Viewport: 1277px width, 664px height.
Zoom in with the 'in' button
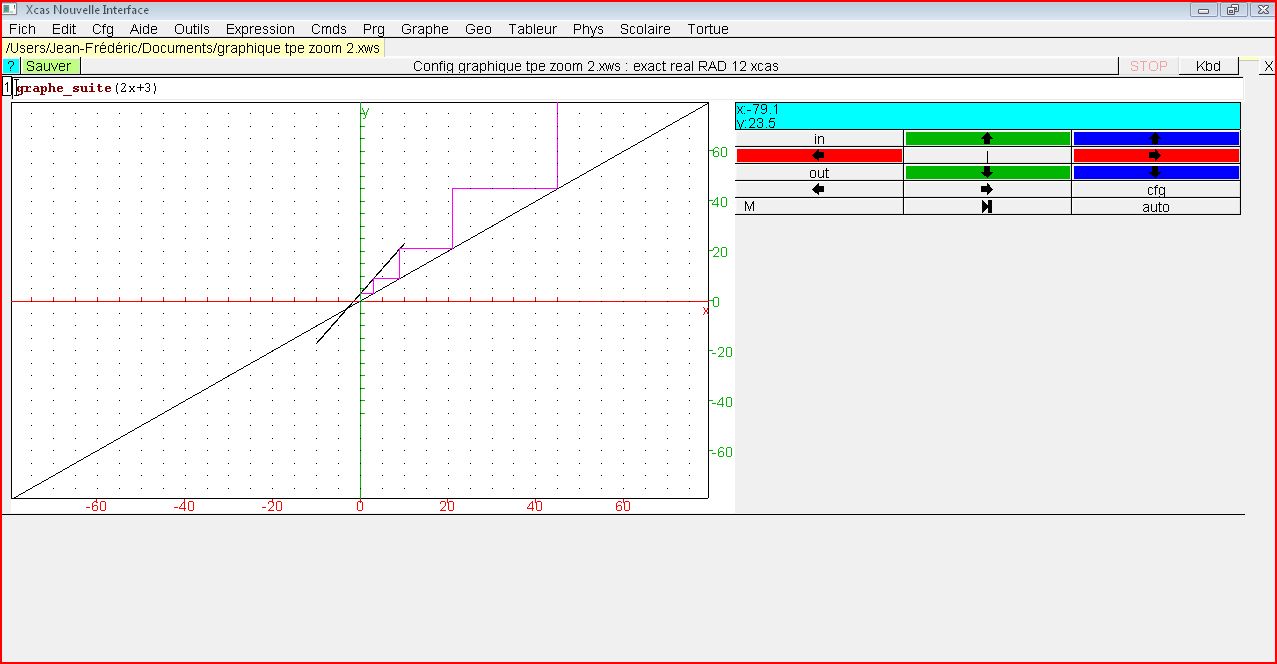[819, 139]
